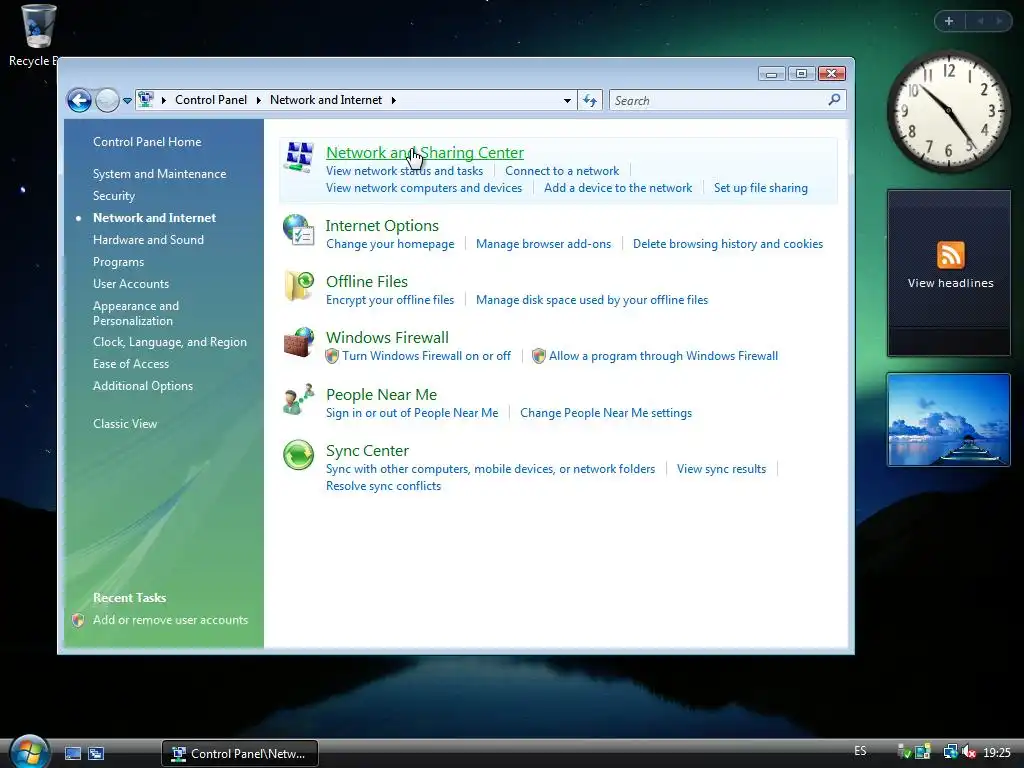Screen dimensions: 1024x768
Task: Click the Internet Options globe icon
Action: (298, 230)
